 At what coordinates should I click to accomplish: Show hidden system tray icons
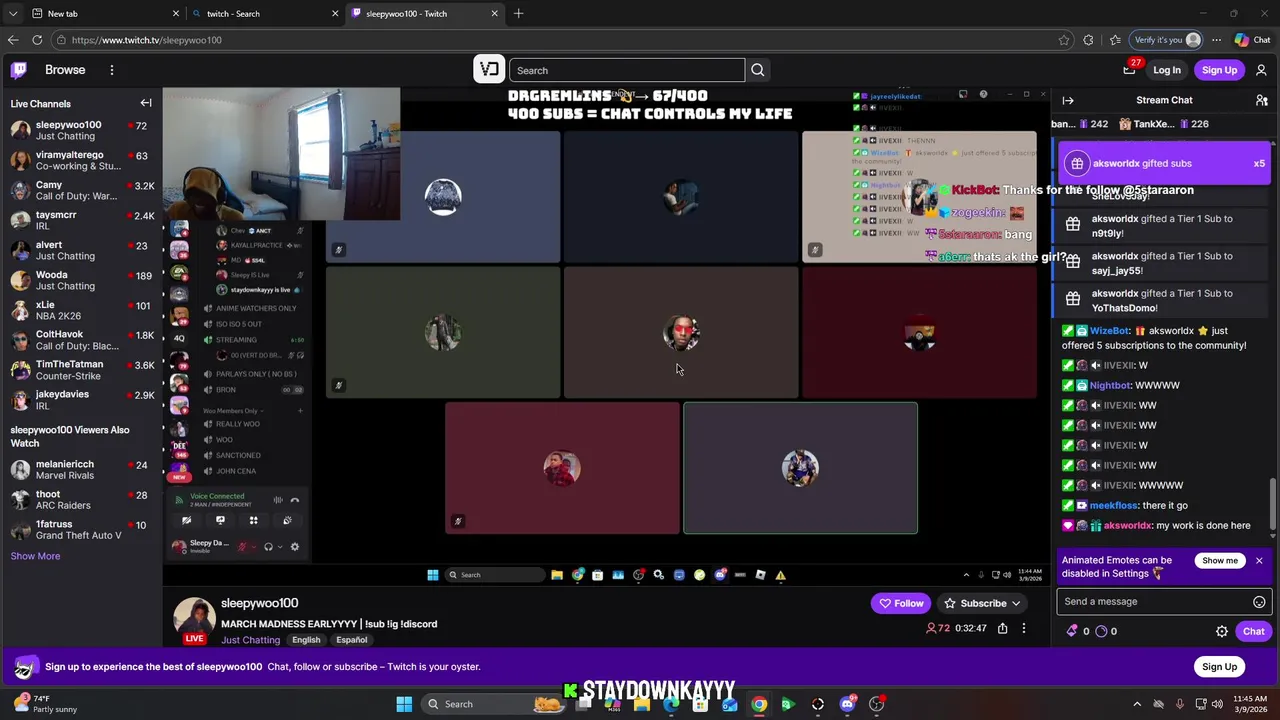(1137, 704)
